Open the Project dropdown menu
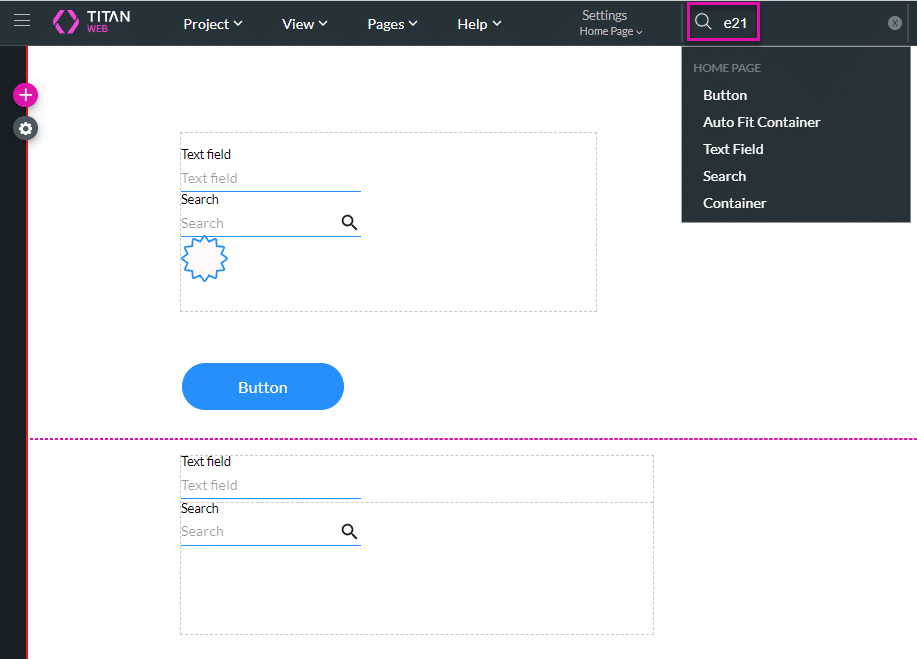This screenshot has width=917, height=659. point(212,24)
